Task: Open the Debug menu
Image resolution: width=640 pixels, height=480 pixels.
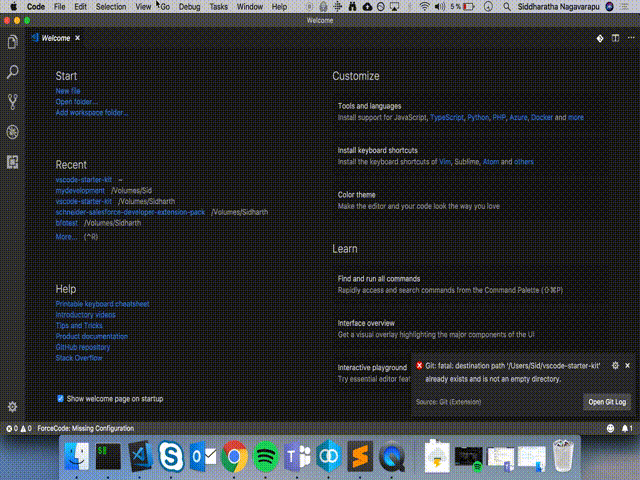Action: pos(189,7)
